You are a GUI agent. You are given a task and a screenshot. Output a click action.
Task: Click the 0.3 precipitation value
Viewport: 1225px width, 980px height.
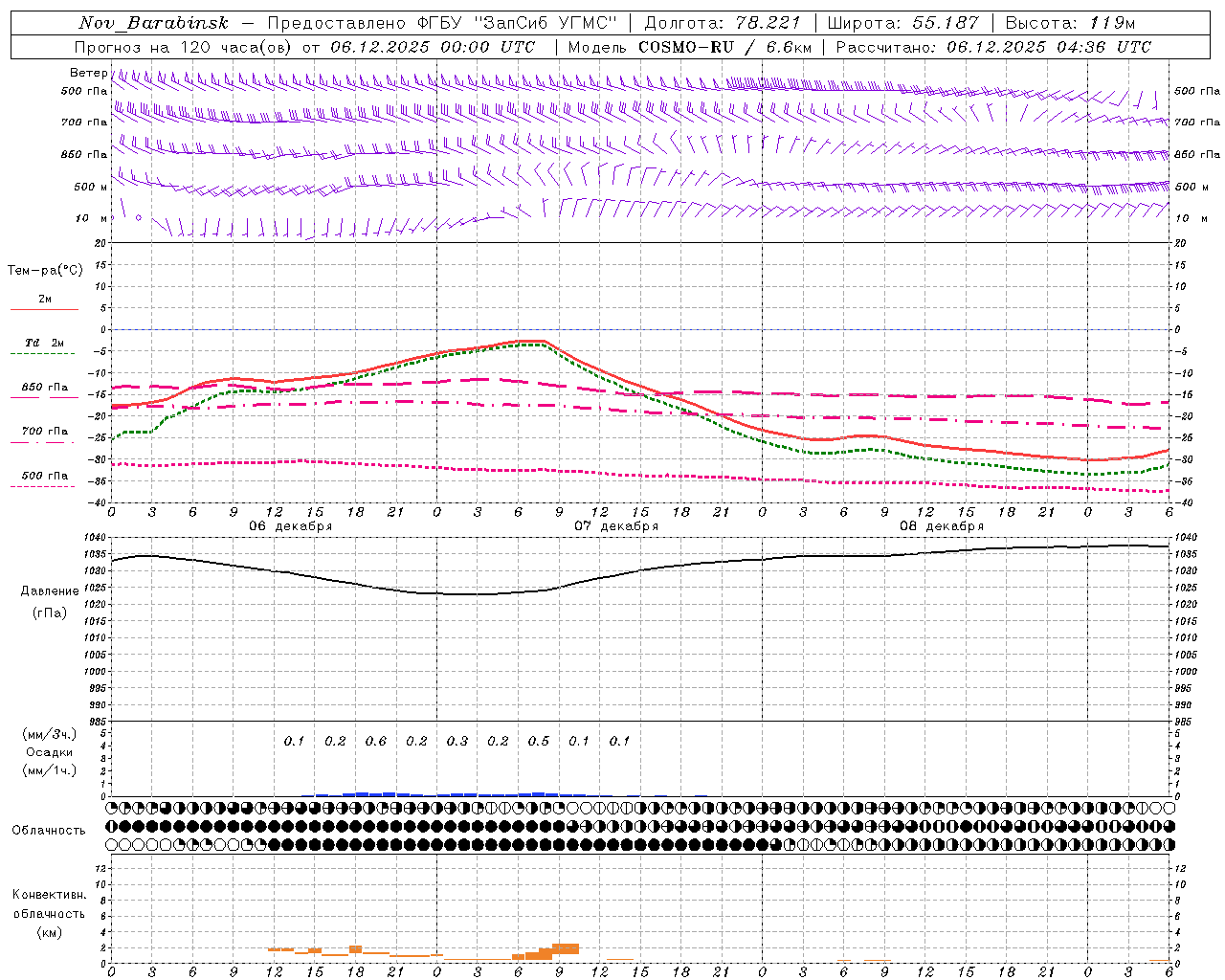click(457, 742)
